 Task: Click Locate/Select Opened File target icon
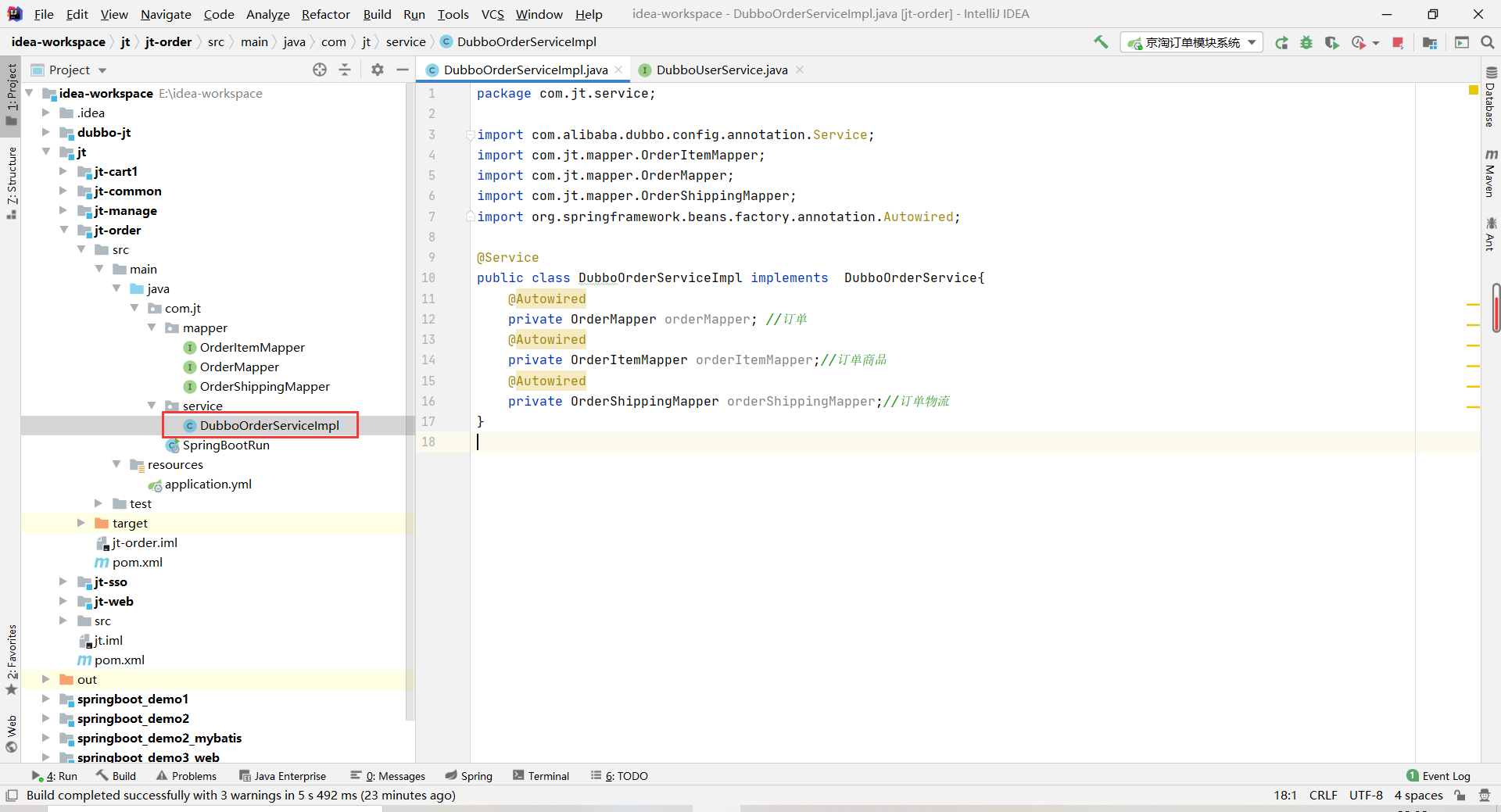point(320,70)
